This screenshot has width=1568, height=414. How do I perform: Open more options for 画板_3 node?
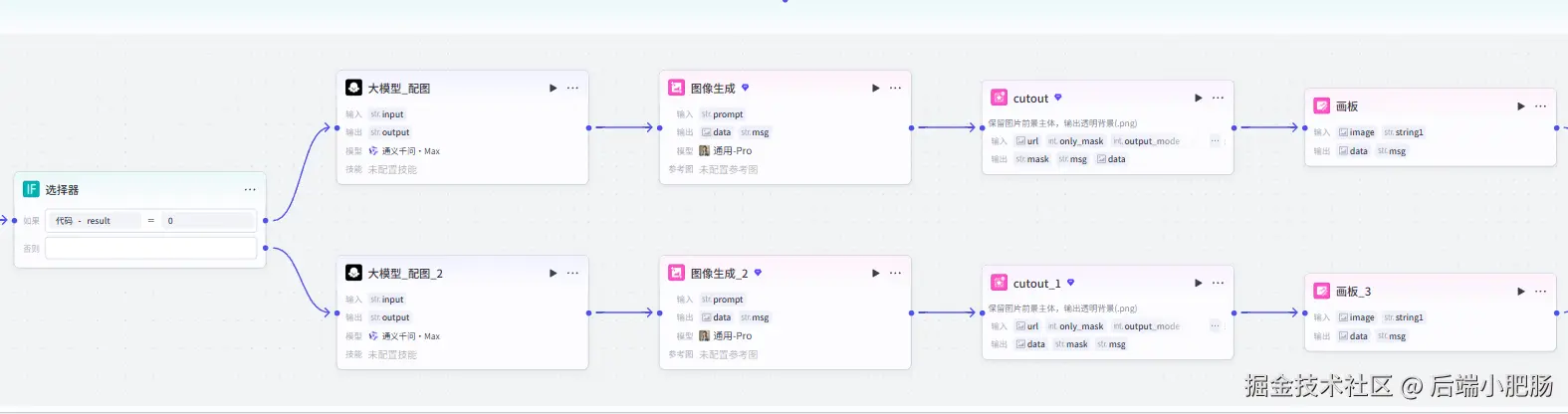[x=1541, y=292]
